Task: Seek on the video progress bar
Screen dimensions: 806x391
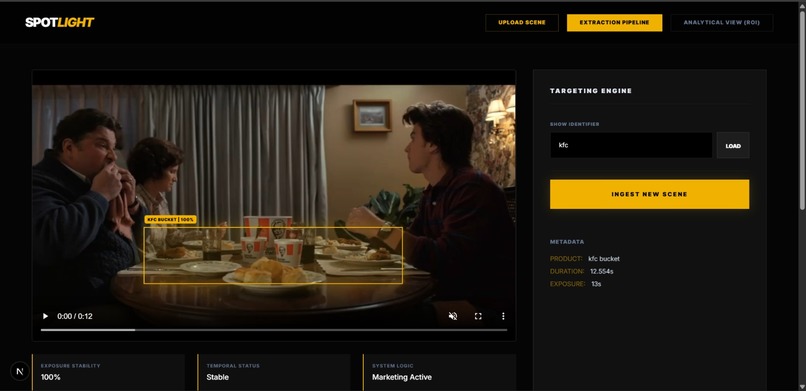Action: pyautogui.click(x=274, y=330)
